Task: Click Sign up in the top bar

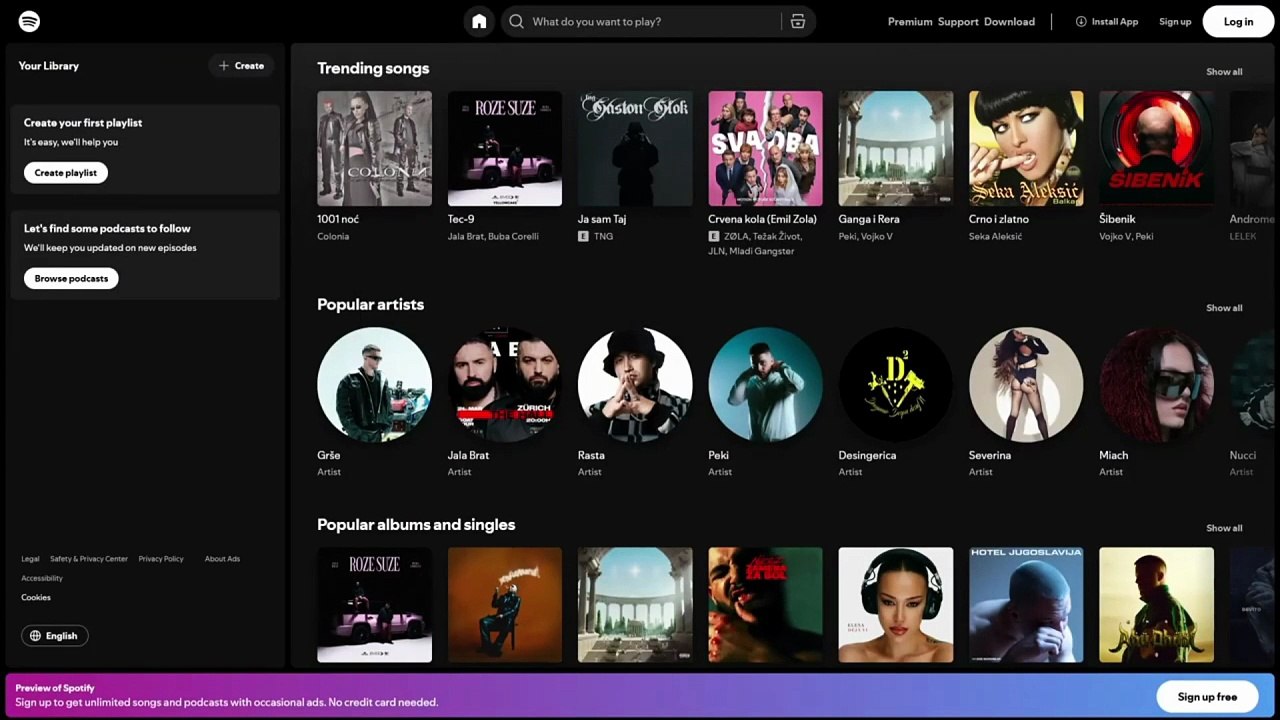Action: 1175,22
